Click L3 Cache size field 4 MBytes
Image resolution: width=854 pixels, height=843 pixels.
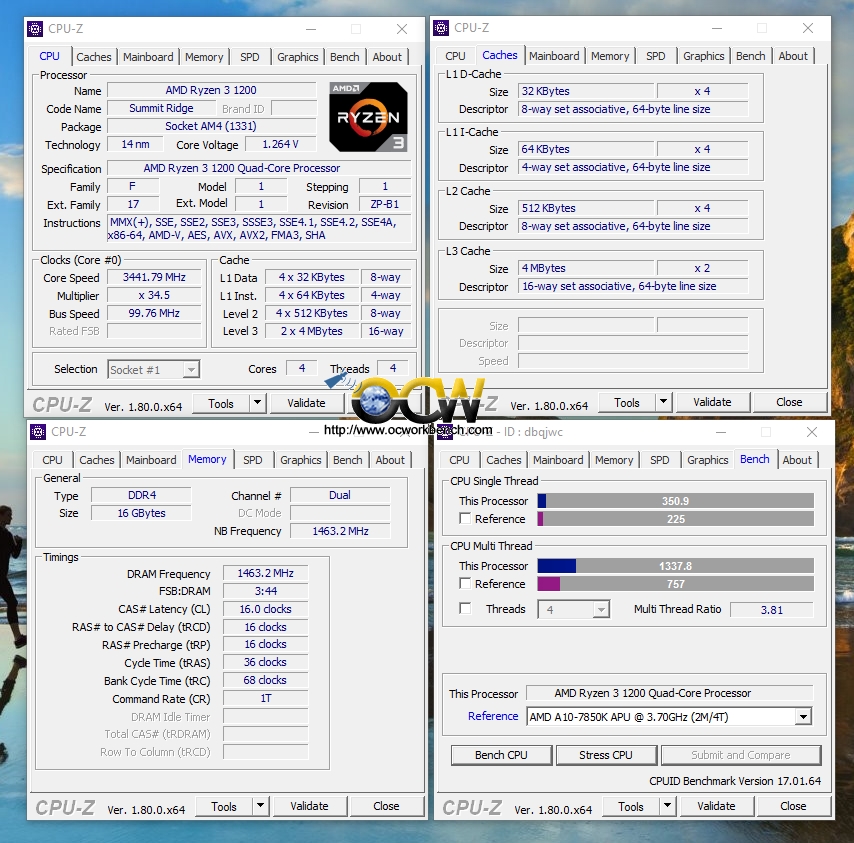[x=586, y=268]
